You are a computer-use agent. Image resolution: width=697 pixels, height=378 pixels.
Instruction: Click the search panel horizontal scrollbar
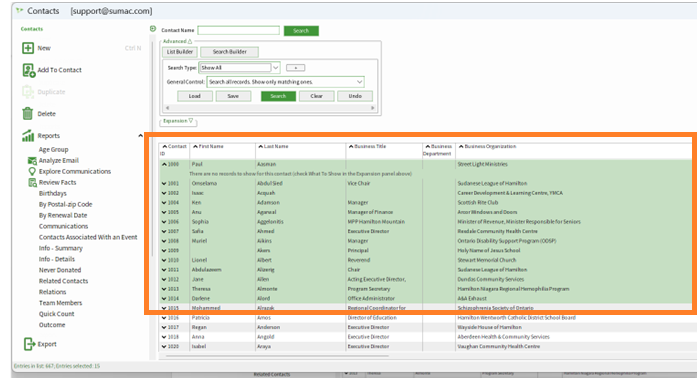[x=270, y=108]
